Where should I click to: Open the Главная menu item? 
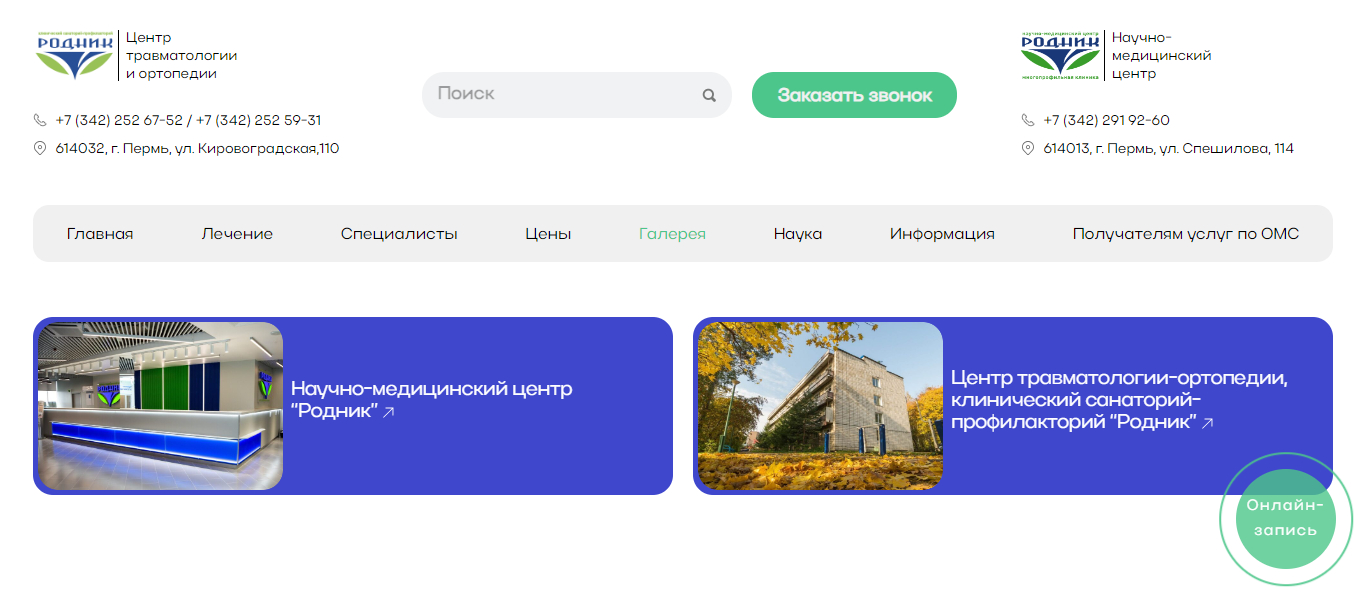(x=100, y=234)
